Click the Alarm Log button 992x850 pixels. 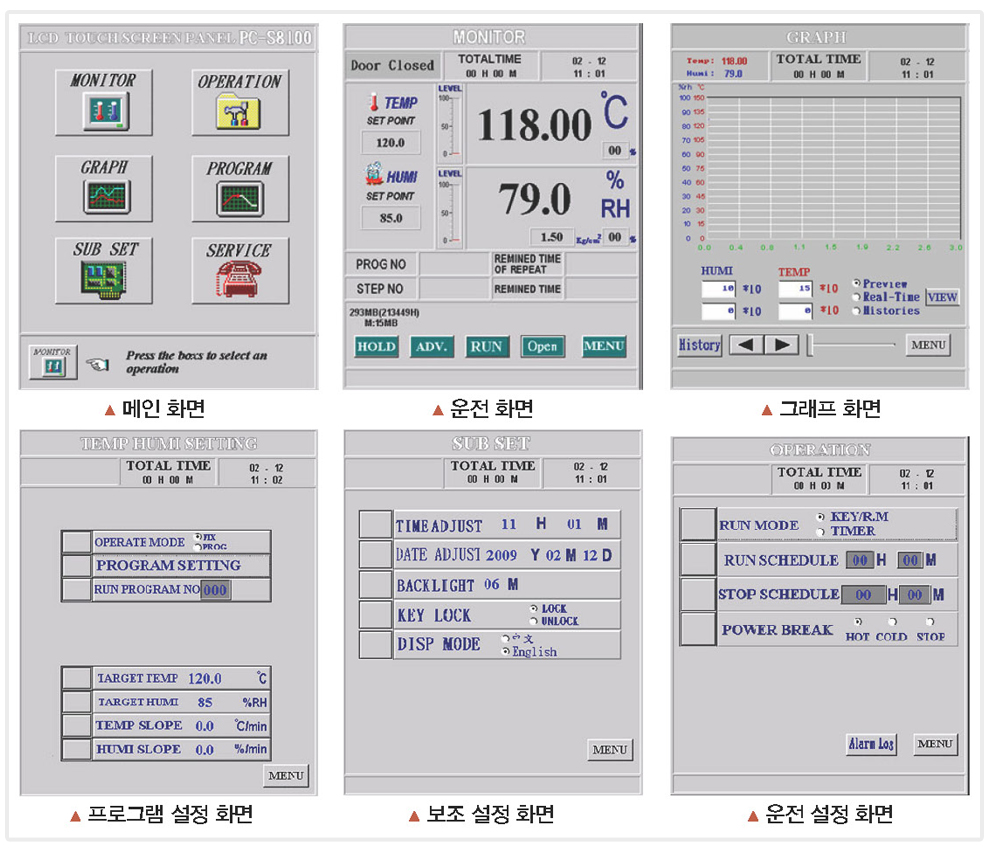(x=871, y=744)
